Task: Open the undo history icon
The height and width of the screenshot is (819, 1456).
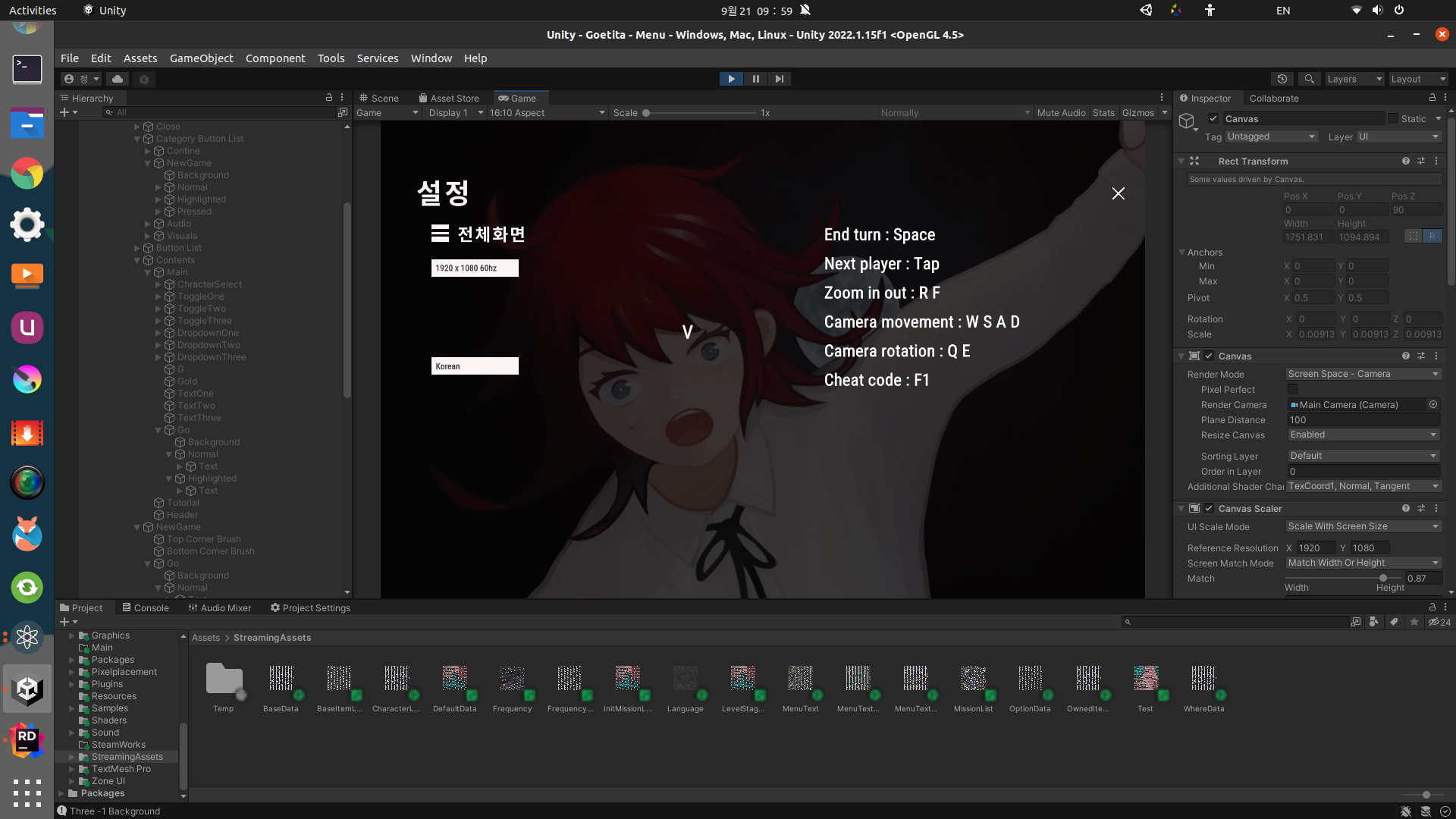Action: (1282, 79)
